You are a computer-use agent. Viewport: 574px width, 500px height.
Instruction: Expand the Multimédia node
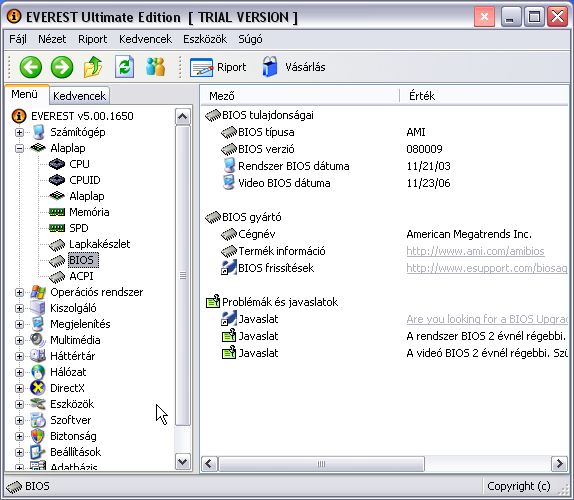[x=19, y=340]
